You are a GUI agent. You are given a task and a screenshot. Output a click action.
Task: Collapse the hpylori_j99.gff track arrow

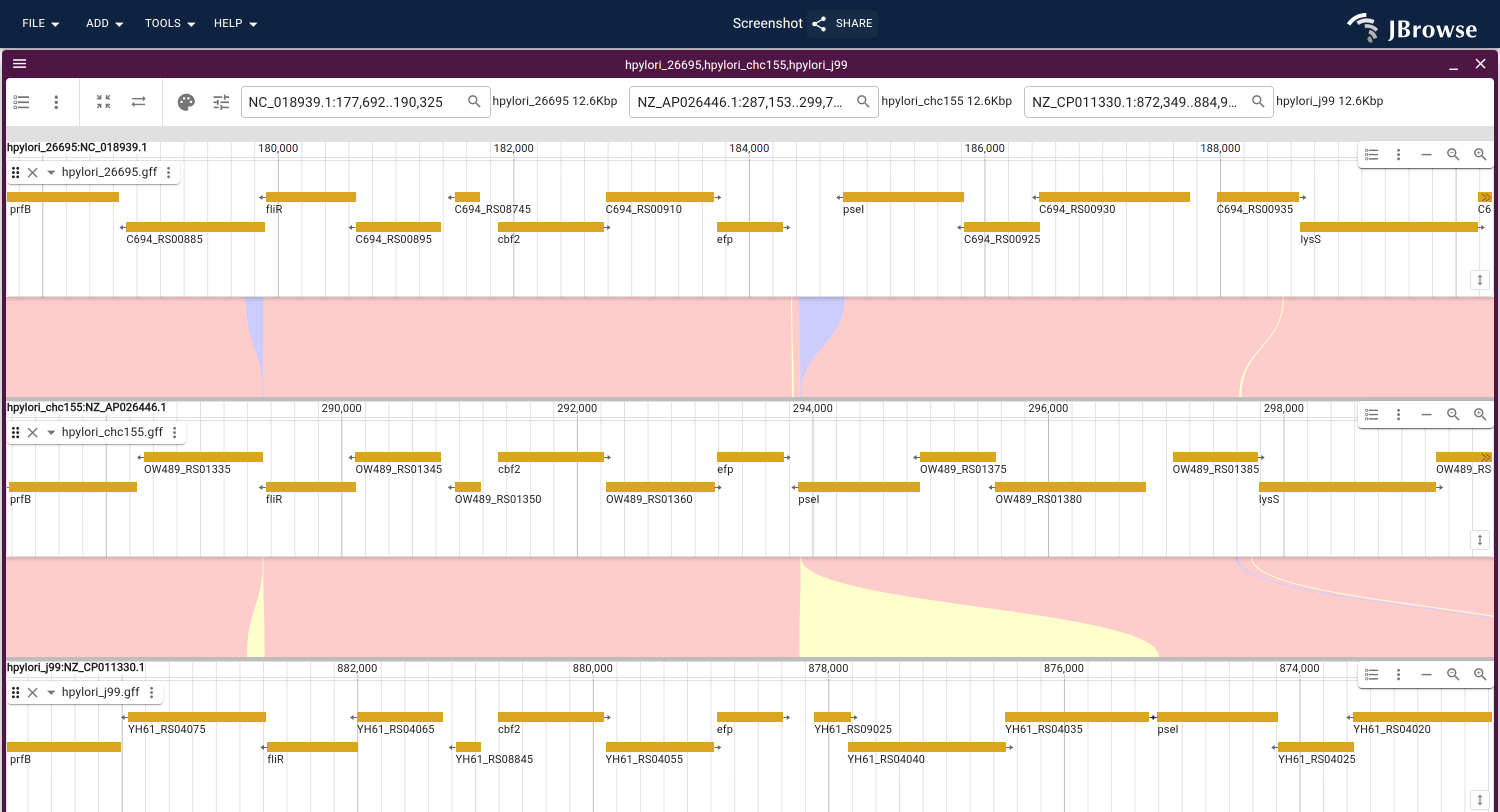point(51,692)
